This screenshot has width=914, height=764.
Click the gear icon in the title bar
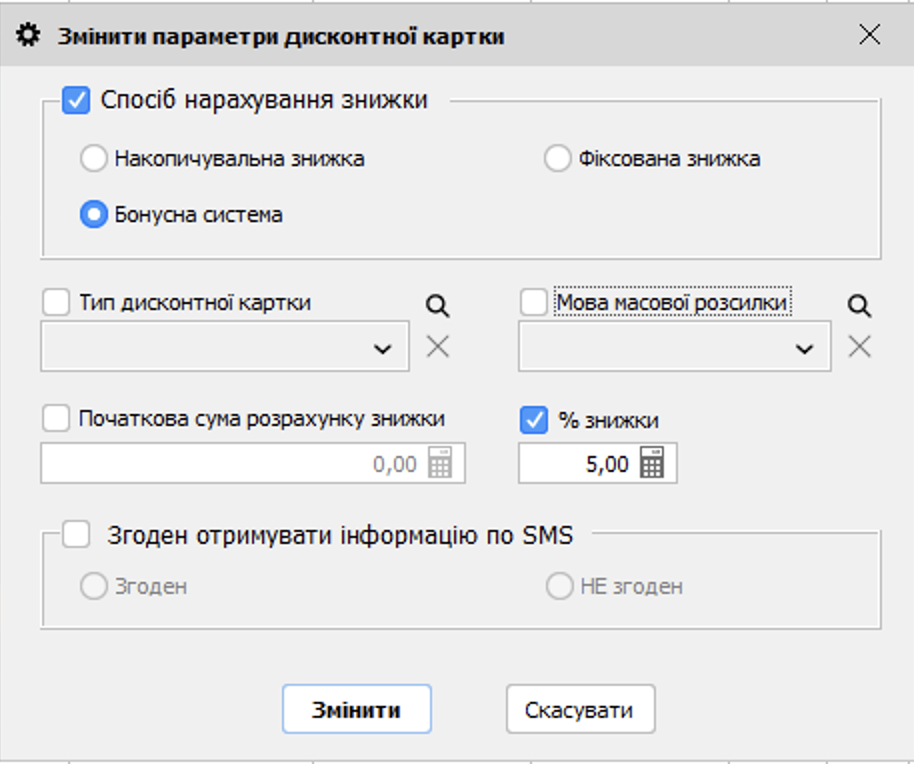pyautogui.click(x=28, y=35)
